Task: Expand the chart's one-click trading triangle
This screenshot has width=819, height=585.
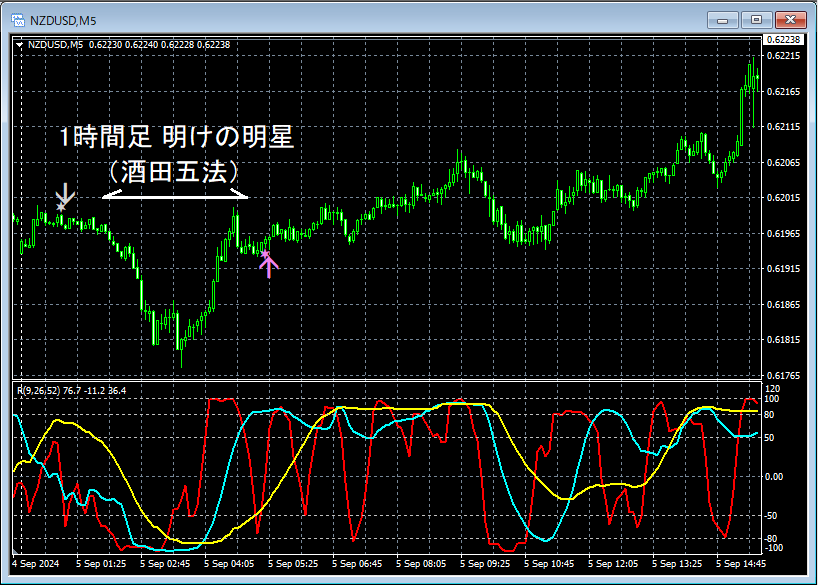Action: click(19, 45)
